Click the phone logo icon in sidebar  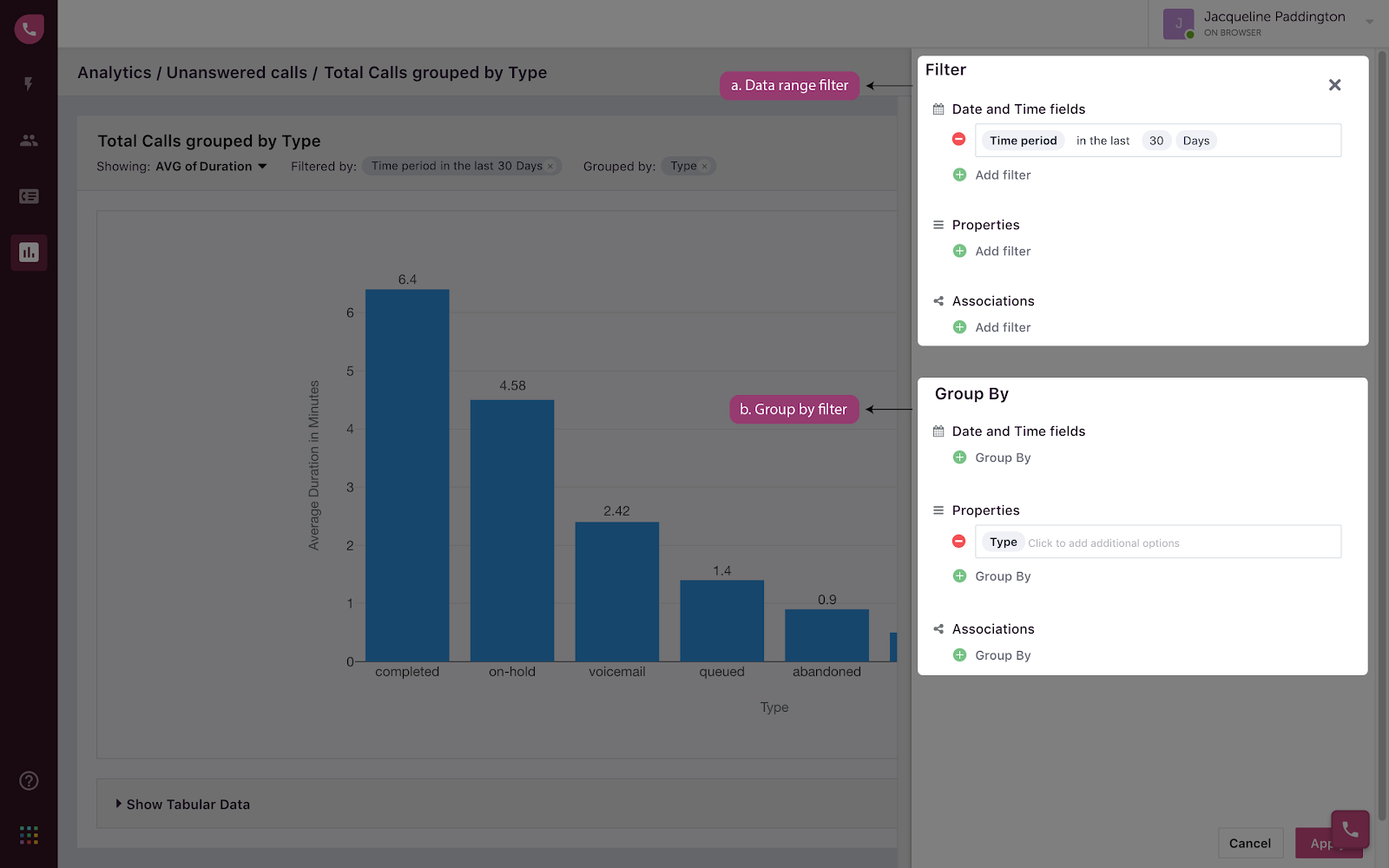(29, 29)
